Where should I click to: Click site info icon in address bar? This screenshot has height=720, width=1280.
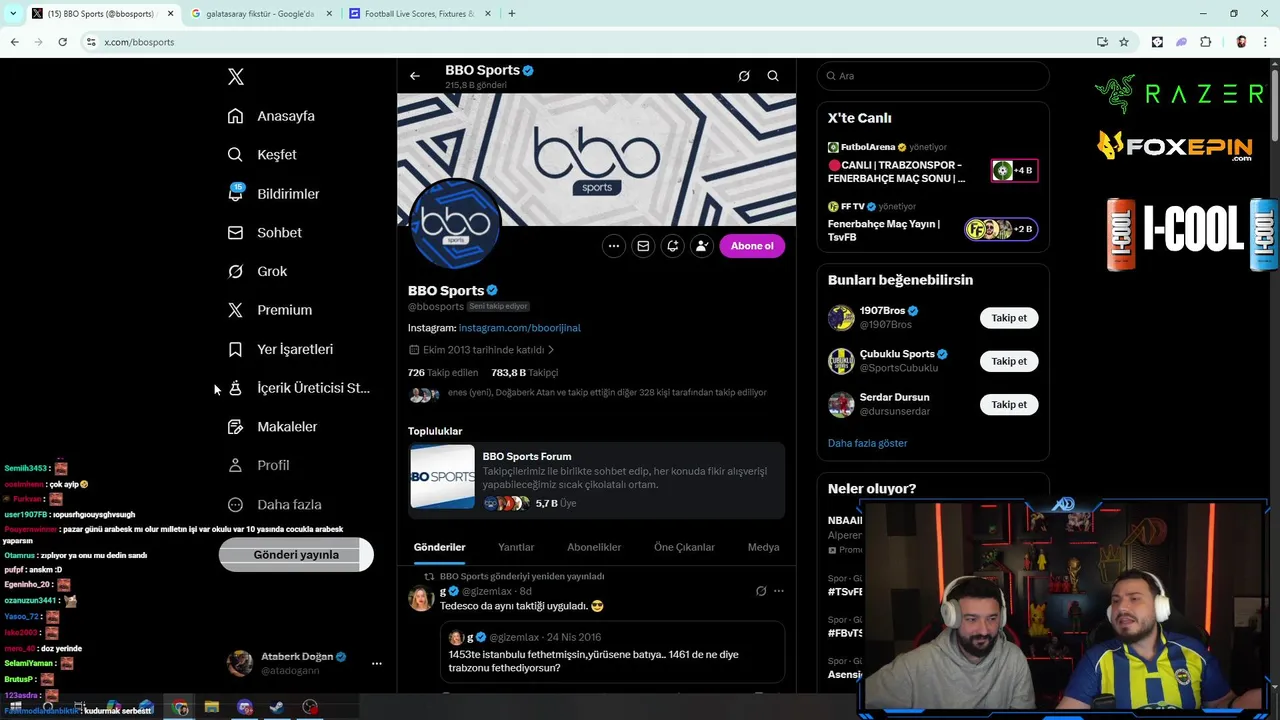91,42
